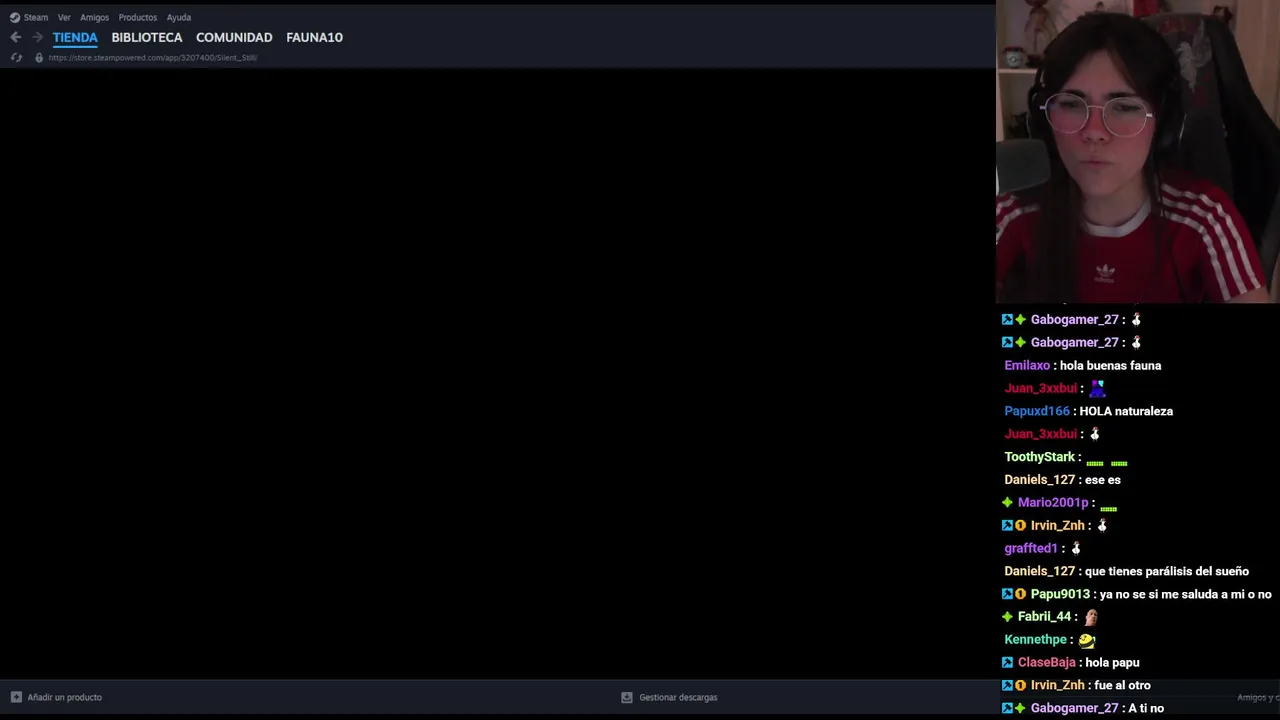The image size is (1280, 720).
Task: Click the lock icon next to the URL
Action: point(39,58)
